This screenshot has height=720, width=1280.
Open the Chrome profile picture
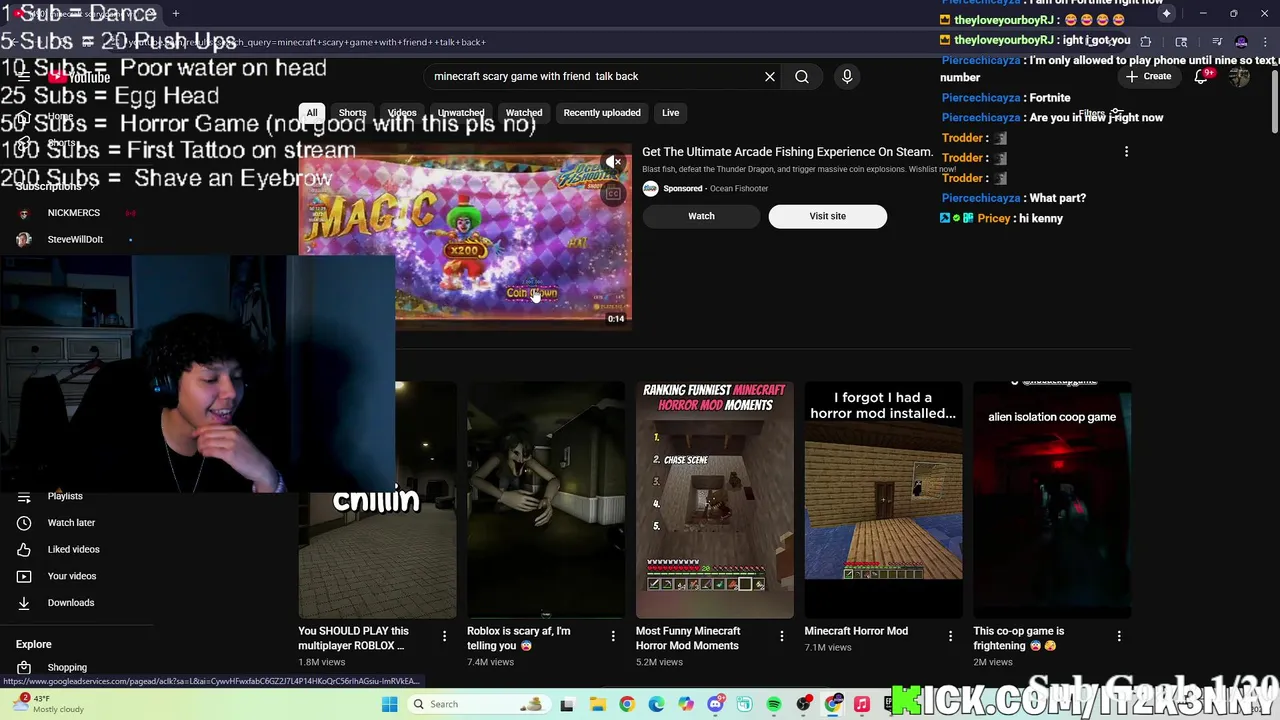1241,42
